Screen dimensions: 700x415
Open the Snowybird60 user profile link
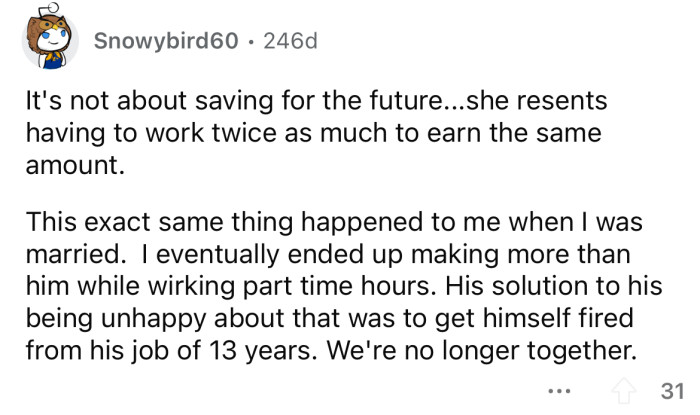(164, 41)
